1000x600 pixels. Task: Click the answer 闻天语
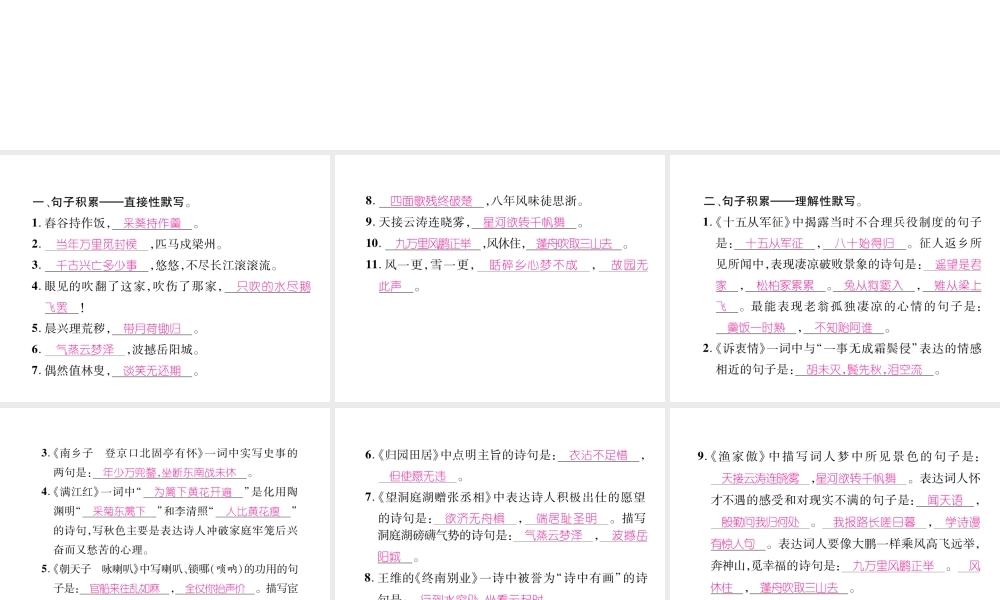[x=945, y=501]
